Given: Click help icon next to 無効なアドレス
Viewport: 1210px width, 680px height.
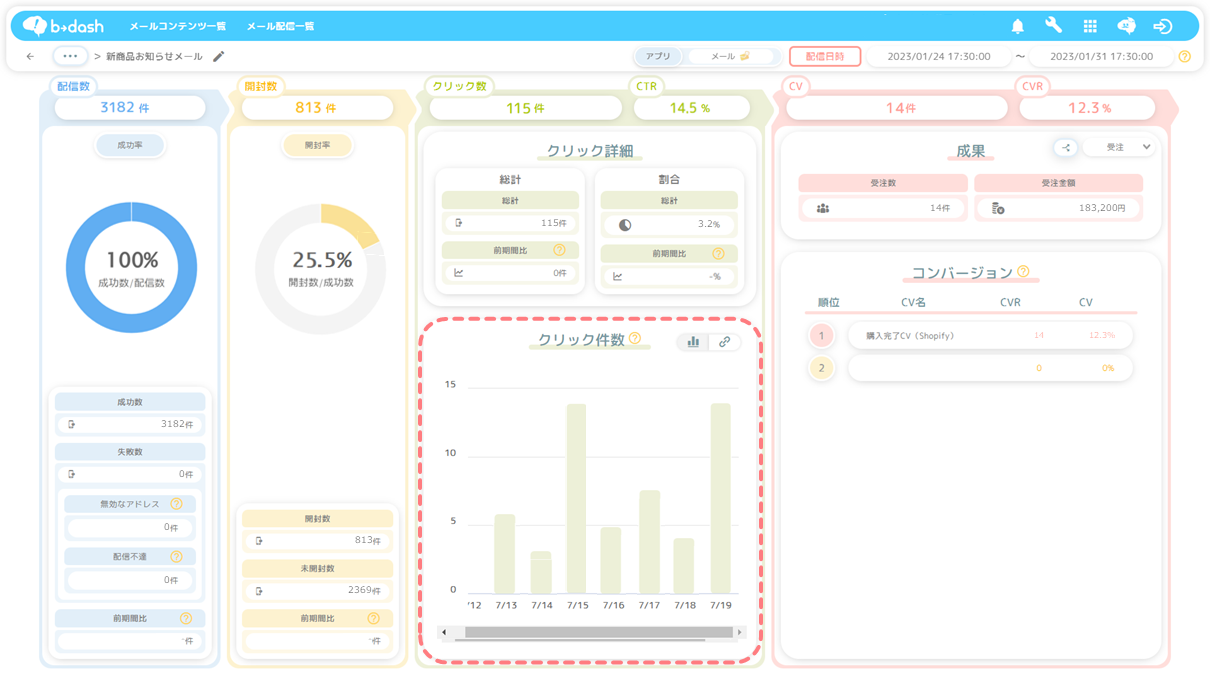Looking at the screenshot, I should pyautogui.click(x=176, y=504).
